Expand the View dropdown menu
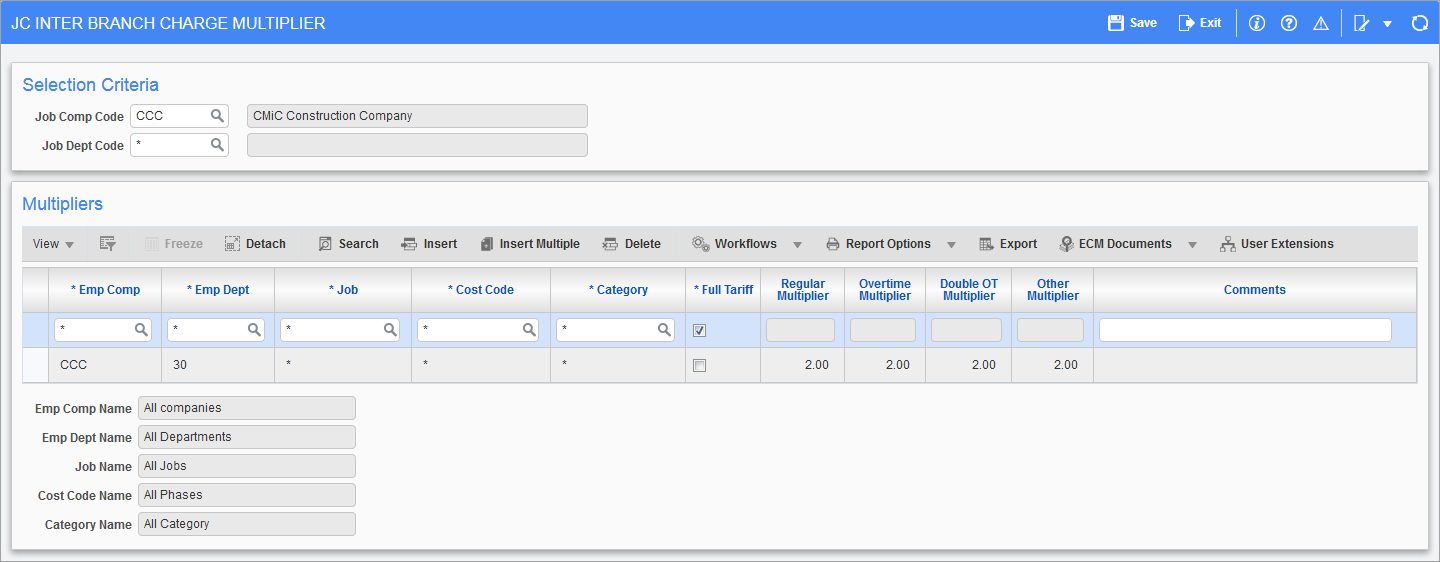Screen dimensions: 1440x562 point(53,244)
